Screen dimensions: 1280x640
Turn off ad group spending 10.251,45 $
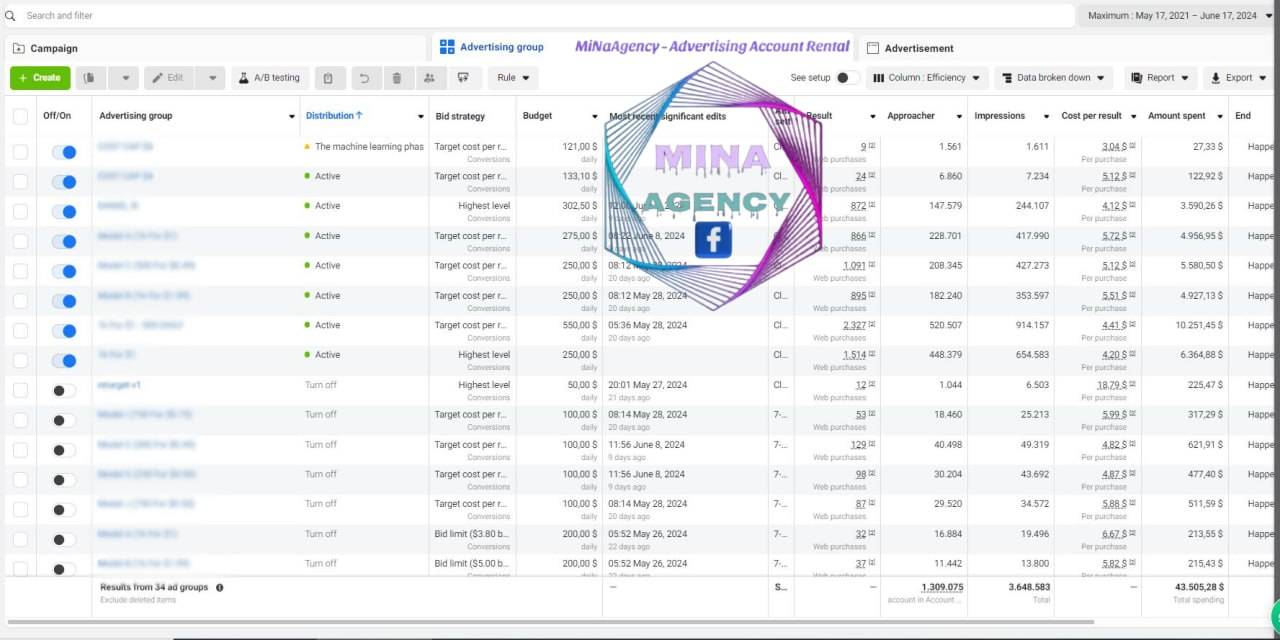(64, 331)
